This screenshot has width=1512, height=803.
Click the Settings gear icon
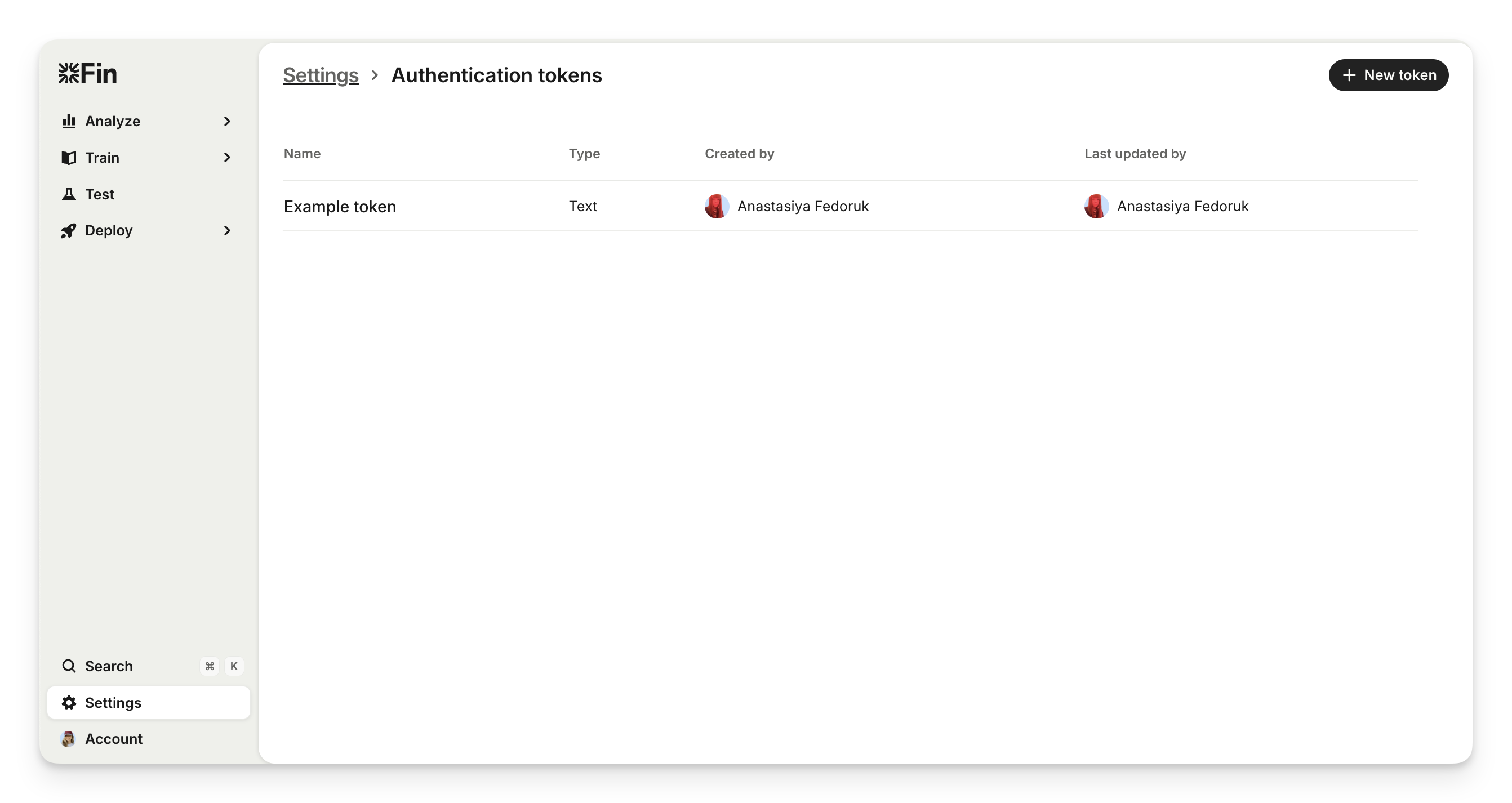(69, 703)
